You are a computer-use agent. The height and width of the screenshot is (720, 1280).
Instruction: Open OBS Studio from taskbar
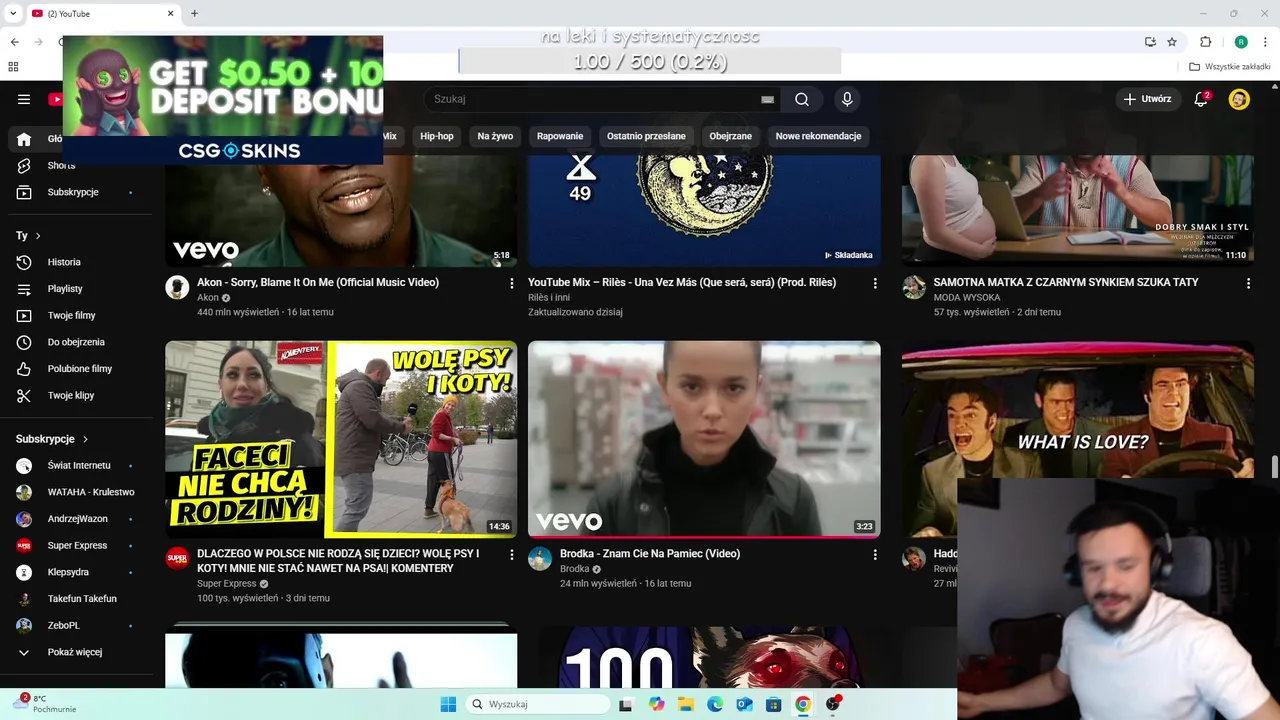[832, 704]
